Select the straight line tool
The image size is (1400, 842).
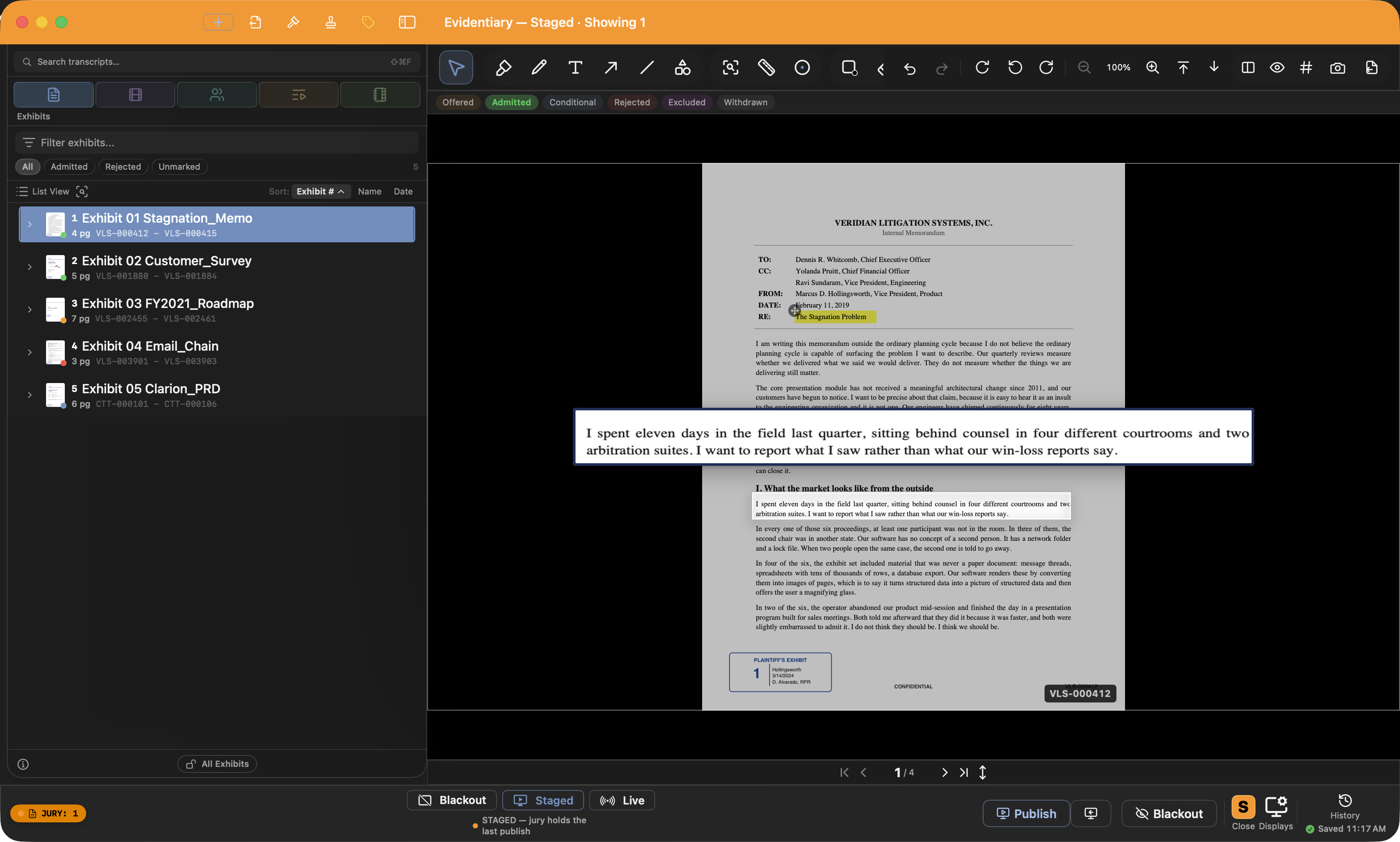[646, 67]
